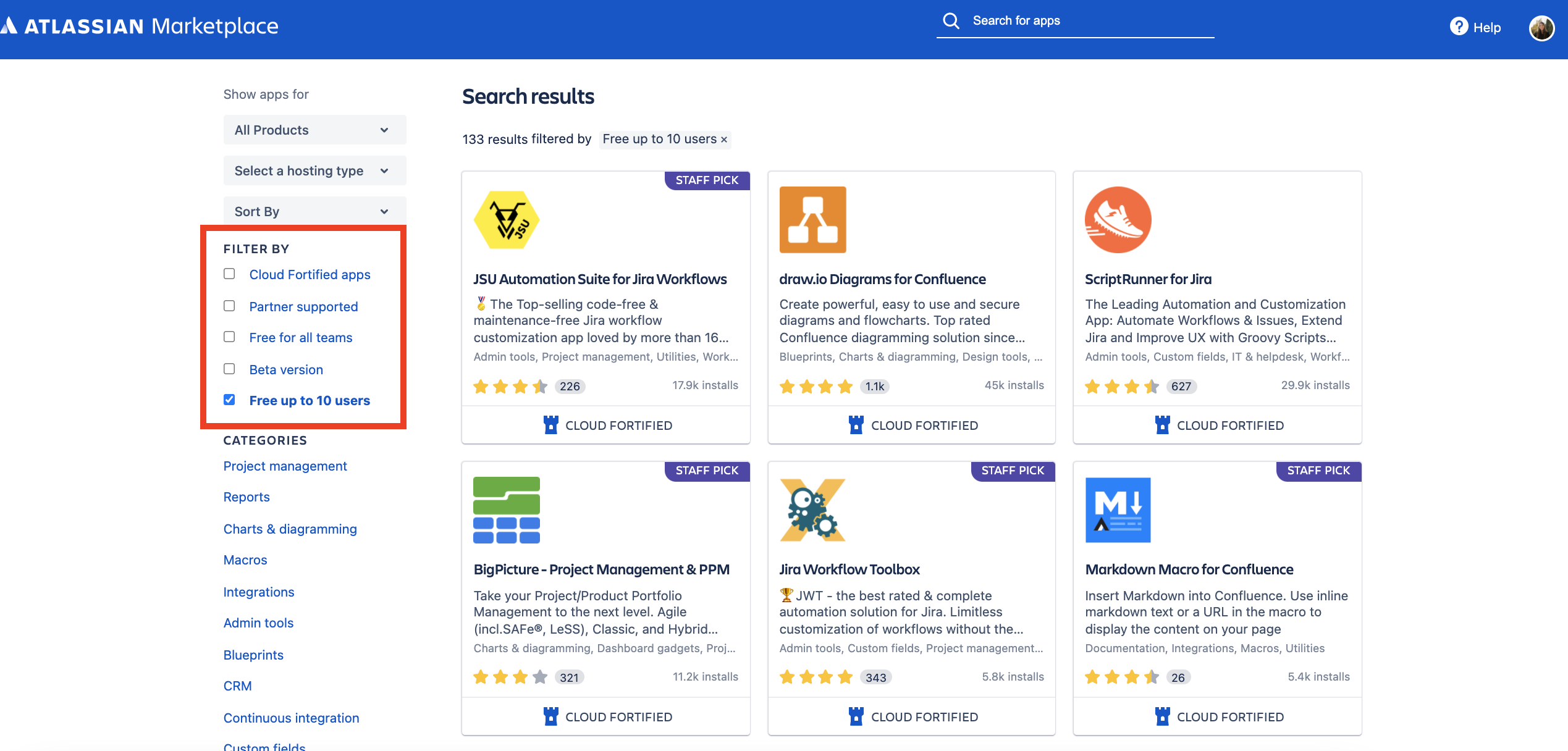1568x751 pixels.
Task: Click the Cloud Fortified apps filter label
Action: pos(310,275)
